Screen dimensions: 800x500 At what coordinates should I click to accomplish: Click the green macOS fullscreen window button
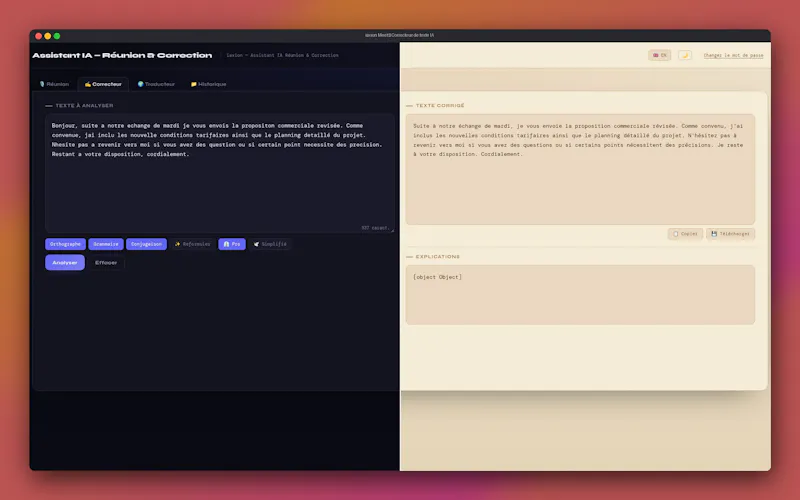click(57, 36)
